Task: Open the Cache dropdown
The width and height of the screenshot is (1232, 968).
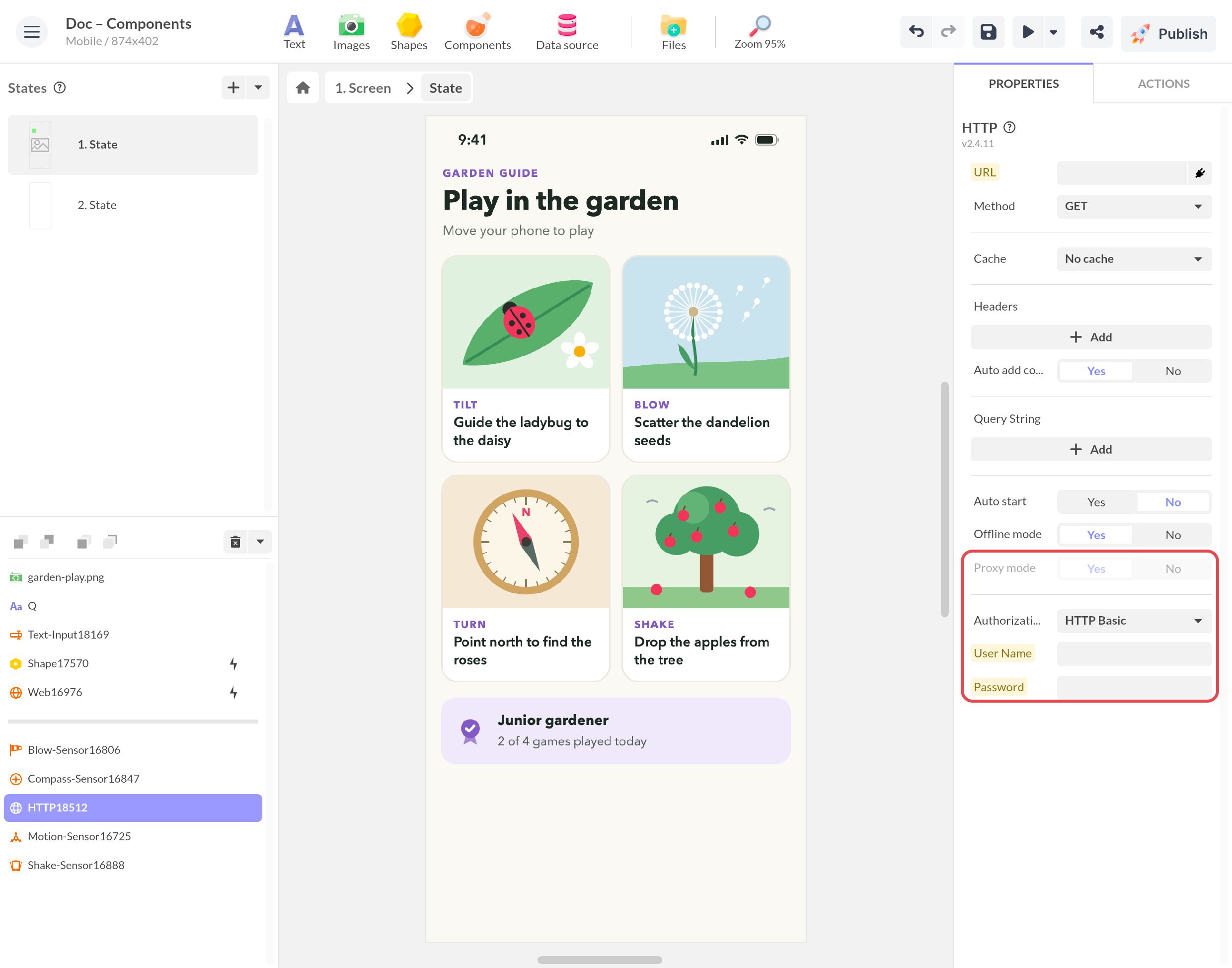Action: pyautogui.click(x=1134, y=259)
